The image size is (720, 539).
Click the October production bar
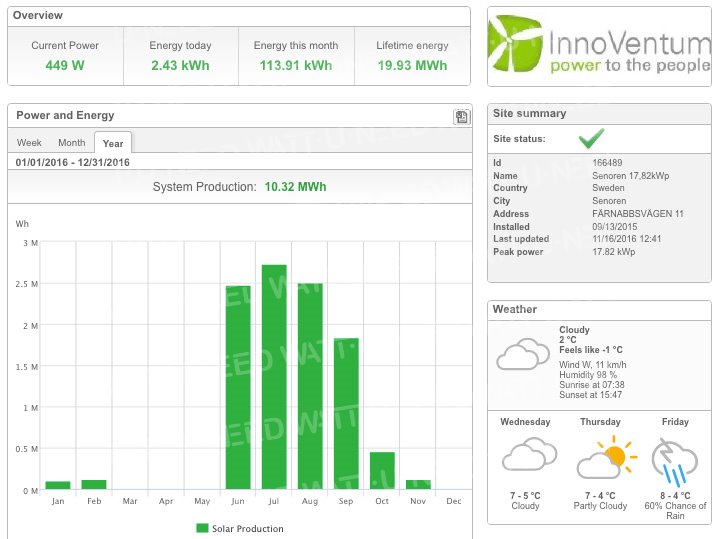pos(382,469)
